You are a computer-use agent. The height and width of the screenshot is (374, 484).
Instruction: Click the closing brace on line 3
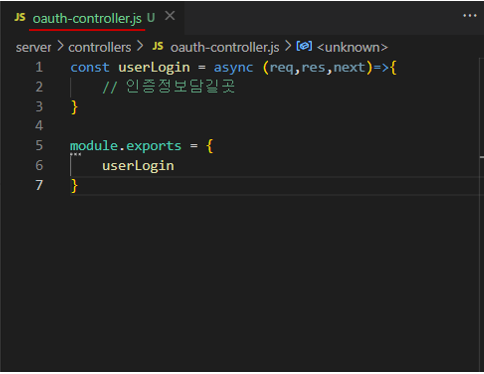pyautogui.click(x=74, y=107)
